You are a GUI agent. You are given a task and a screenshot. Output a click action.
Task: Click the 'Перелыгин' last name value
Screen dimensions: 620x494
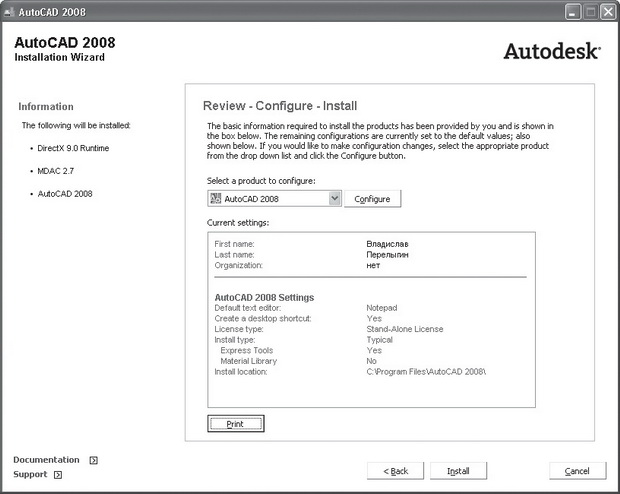pos(387,255)
